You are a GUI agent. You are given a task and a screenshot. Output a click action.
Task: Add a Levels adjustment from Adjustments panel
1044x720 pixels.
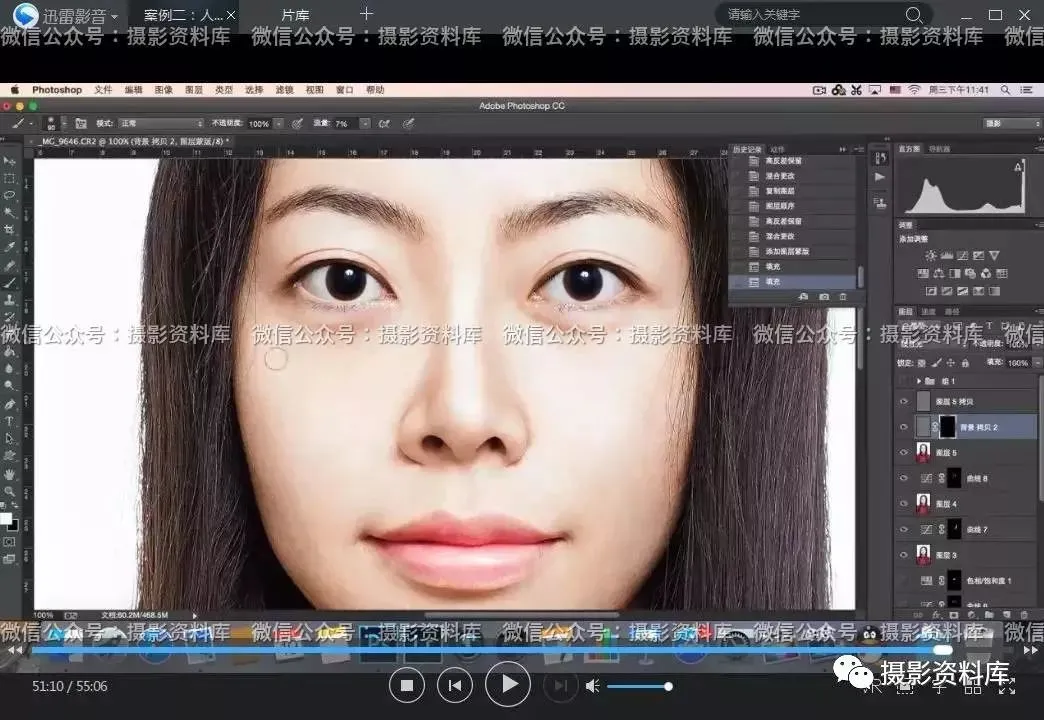947,255
